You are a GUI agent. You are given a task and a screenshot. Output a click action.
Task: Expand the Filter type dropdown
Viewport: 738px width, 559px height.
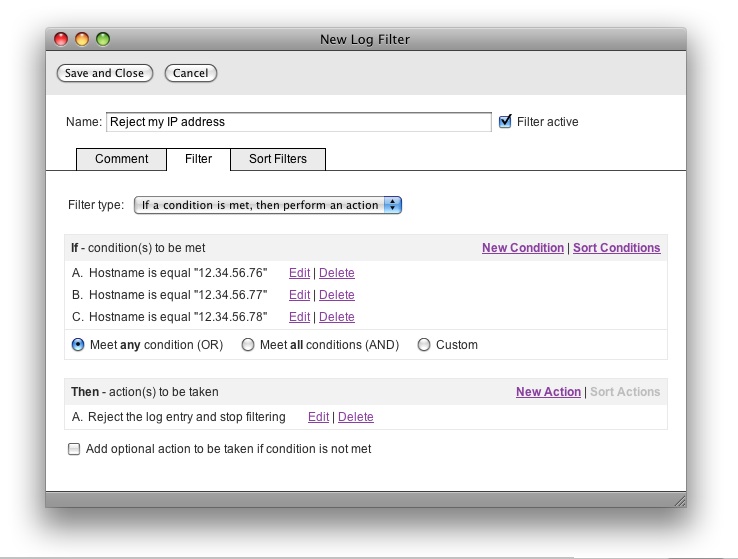click(x=267, y=205)
